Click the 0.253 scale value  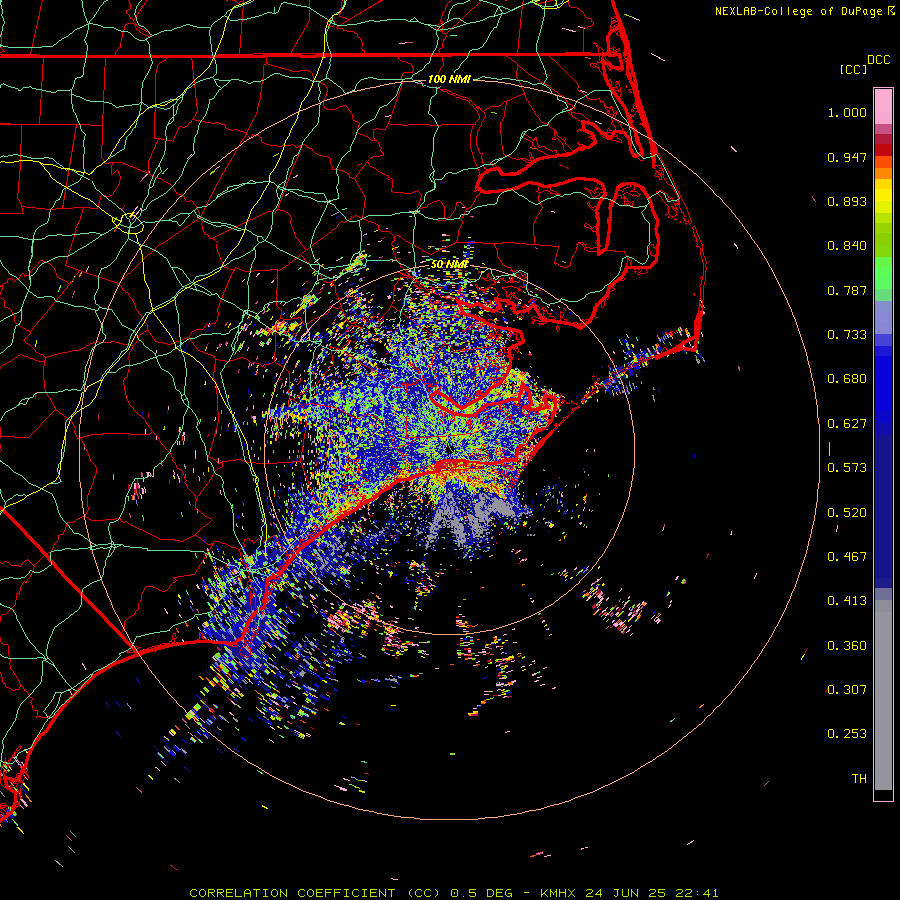point(847,734)
